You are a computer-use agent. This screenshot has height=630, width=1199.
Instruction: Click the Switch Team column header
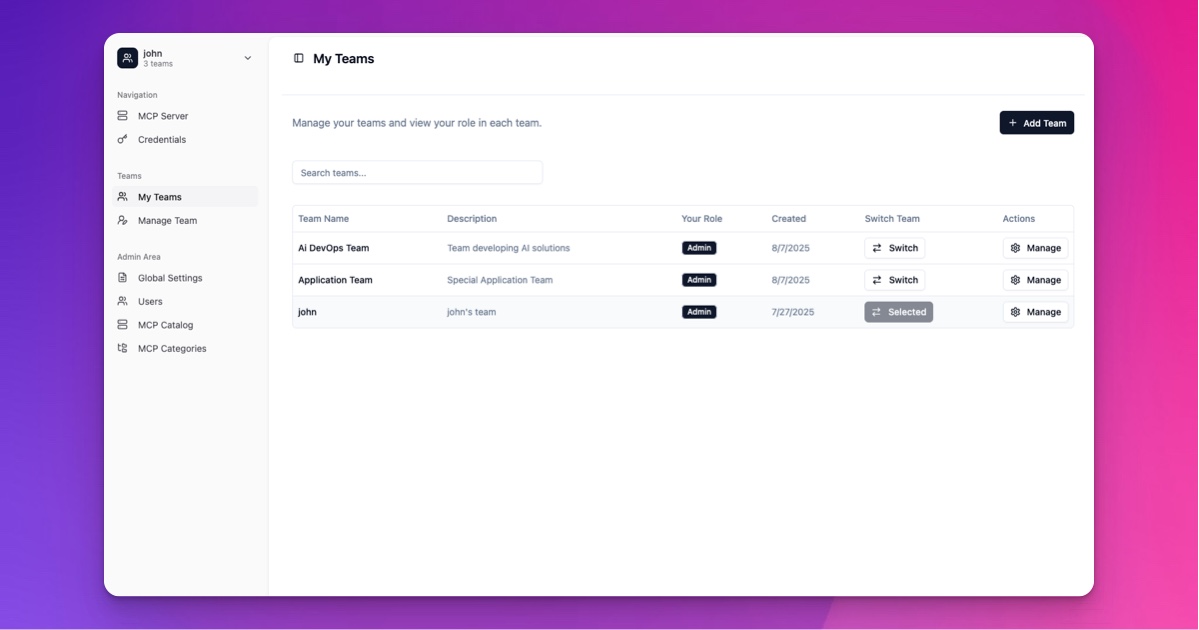coord(892,219)
